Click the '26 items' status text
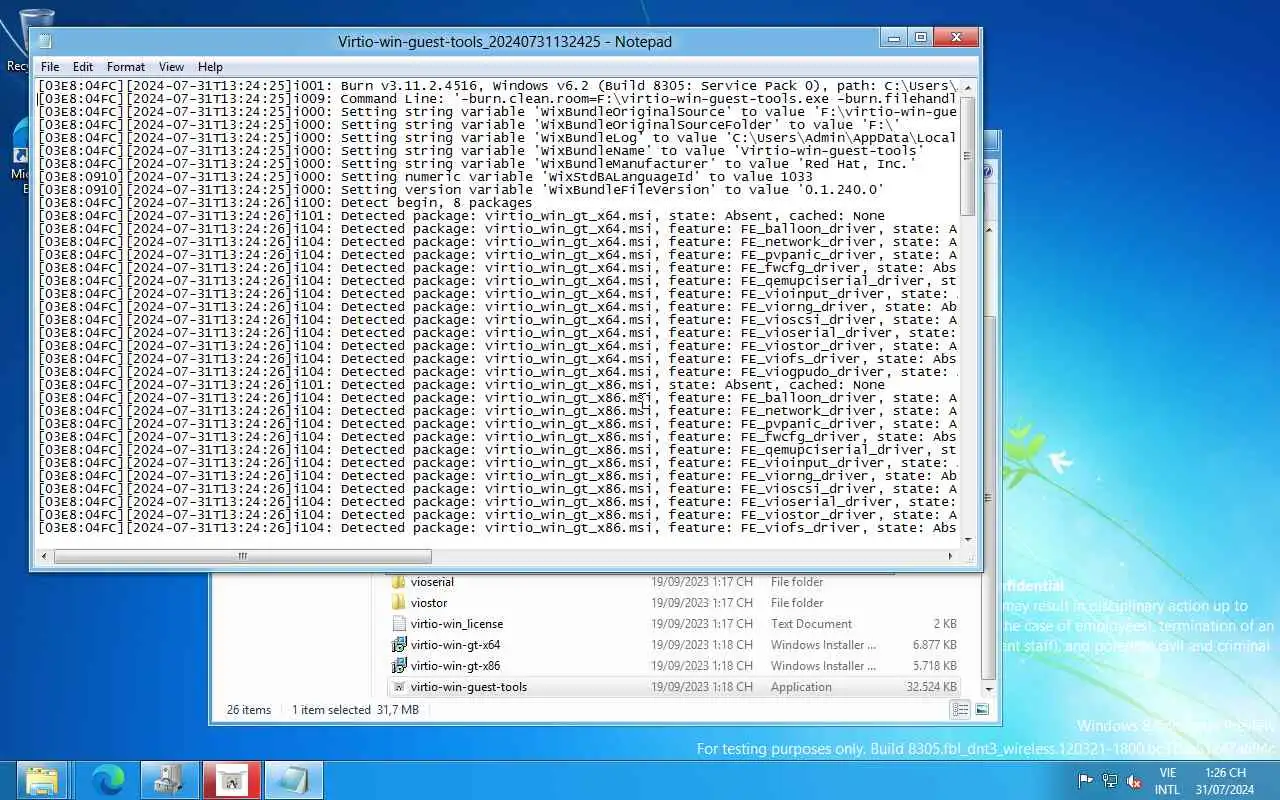The width and height of the screenshot is (1280, 800). (x=249, y=710)
